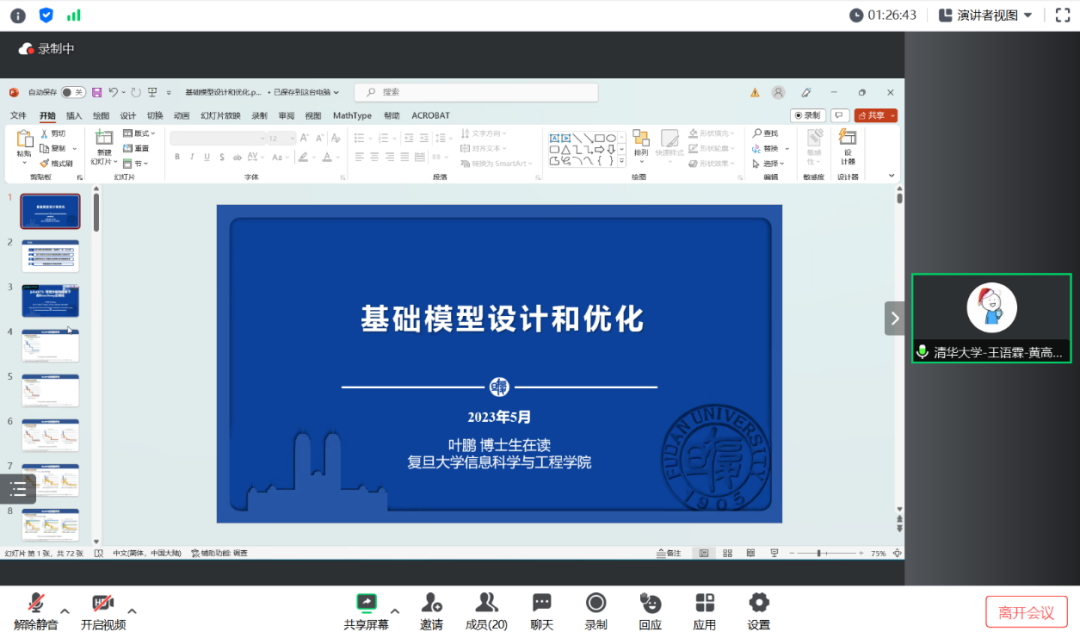The width and height of the screenshot is (1080, 638).
Task: Open the select (选择) dropdown in editing group
Action: click(769, 163)
